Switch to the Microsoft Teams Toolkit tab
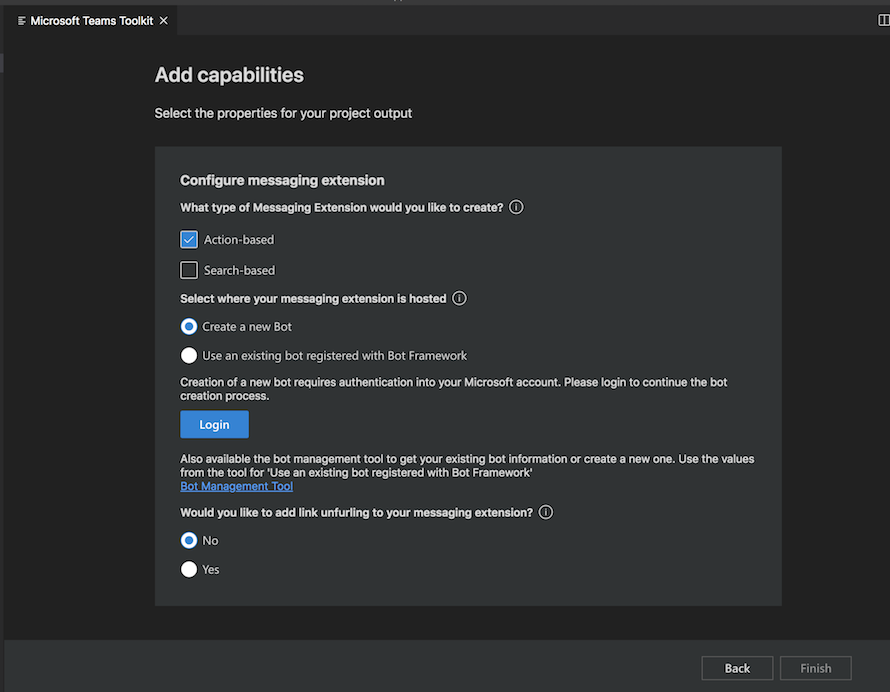Image resolution: width=890 pixels, height=692 pixels. 91,21
